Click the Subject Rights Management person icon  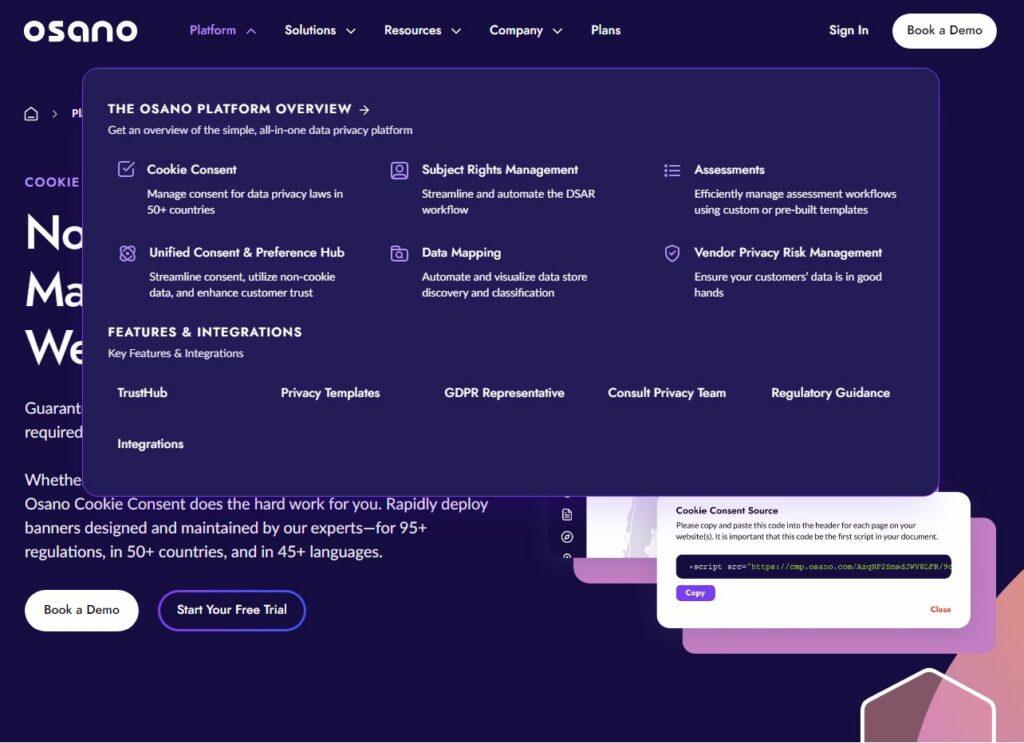400,170
